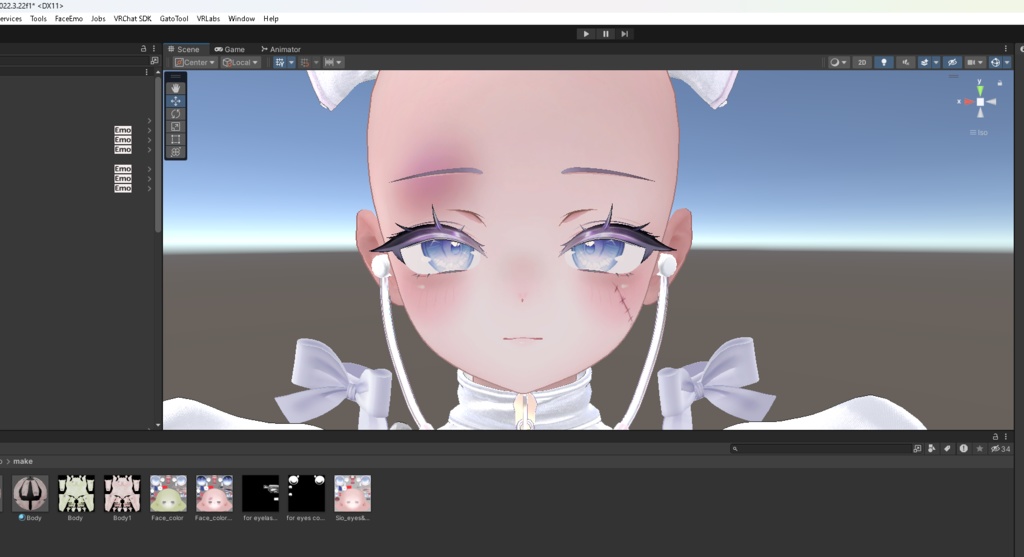The width and height of the screenshot is (1024, 557).
Task: Select the Scale tool
Action: click(175, 127)
